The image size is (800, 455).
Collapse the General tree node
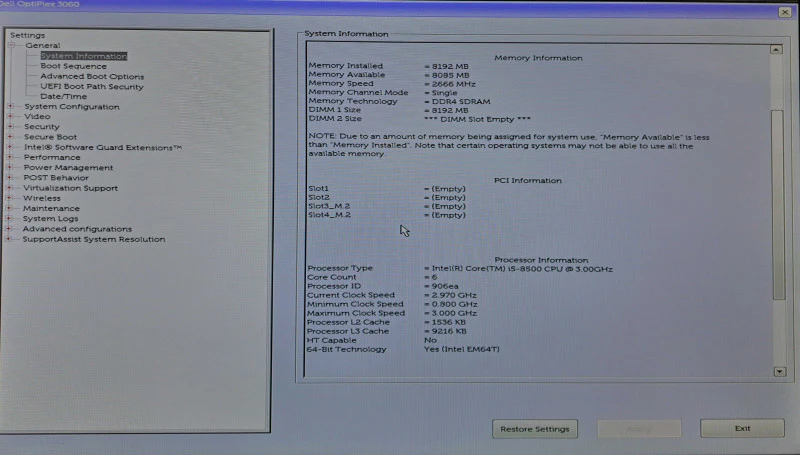click(x=11, y=45)
